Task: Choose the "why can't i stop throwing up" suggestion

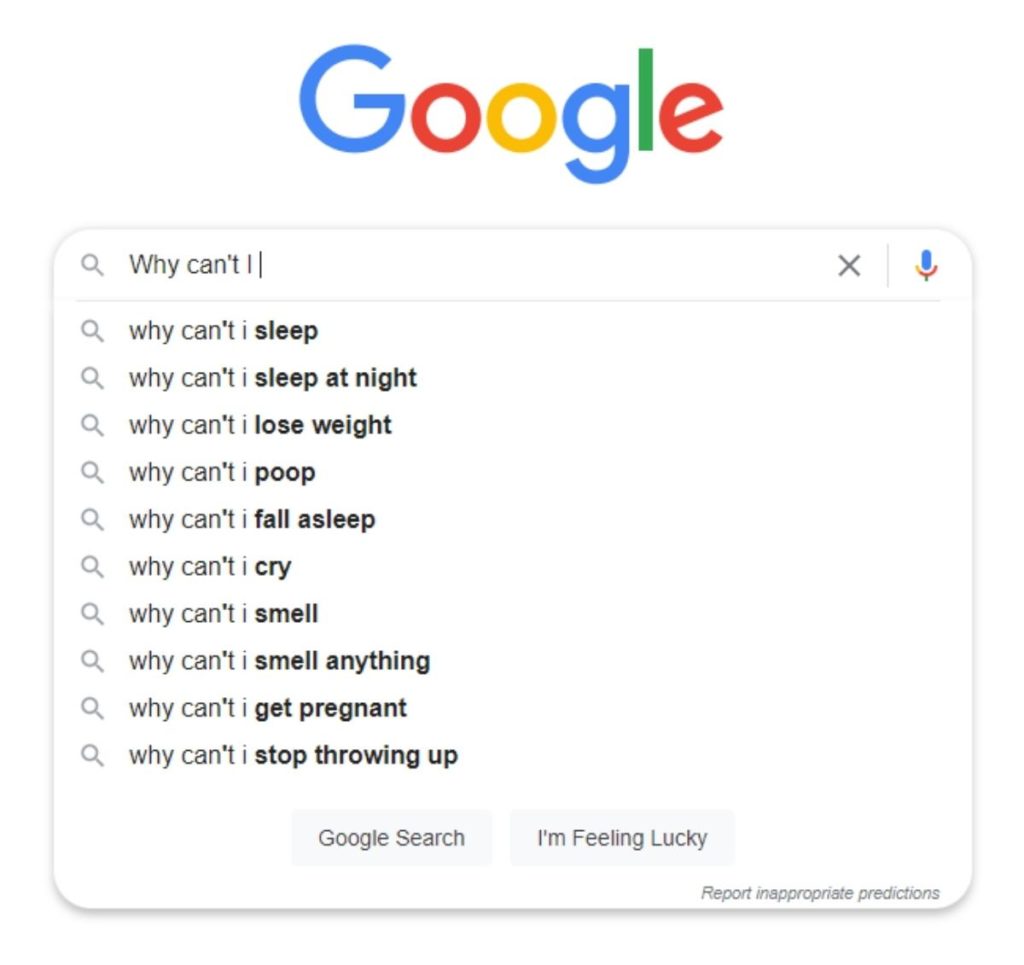Action: click(292, 755)
